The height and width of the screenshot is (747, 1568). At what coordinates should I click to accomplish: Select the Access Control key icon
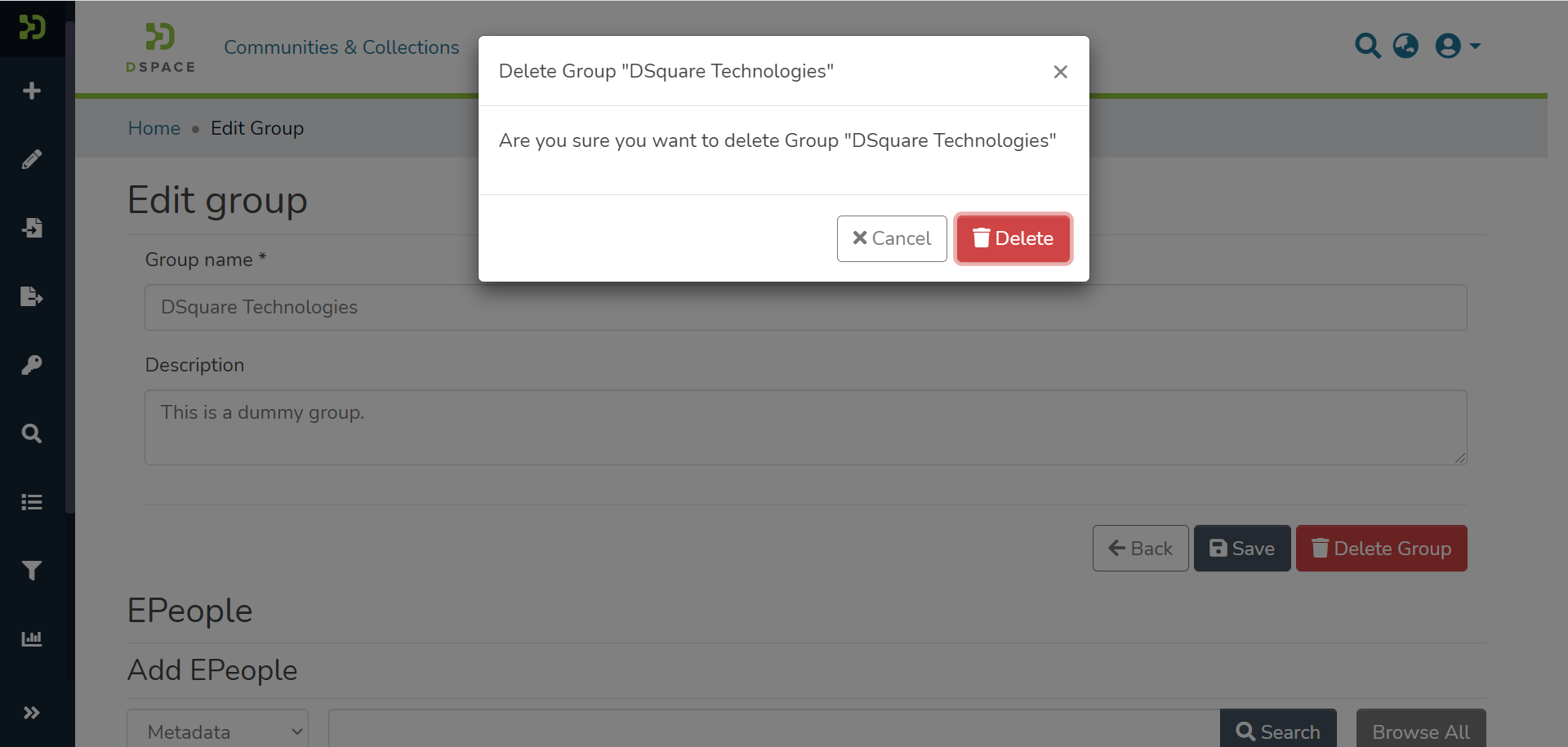pyautogui.click(x=32, y=365)
